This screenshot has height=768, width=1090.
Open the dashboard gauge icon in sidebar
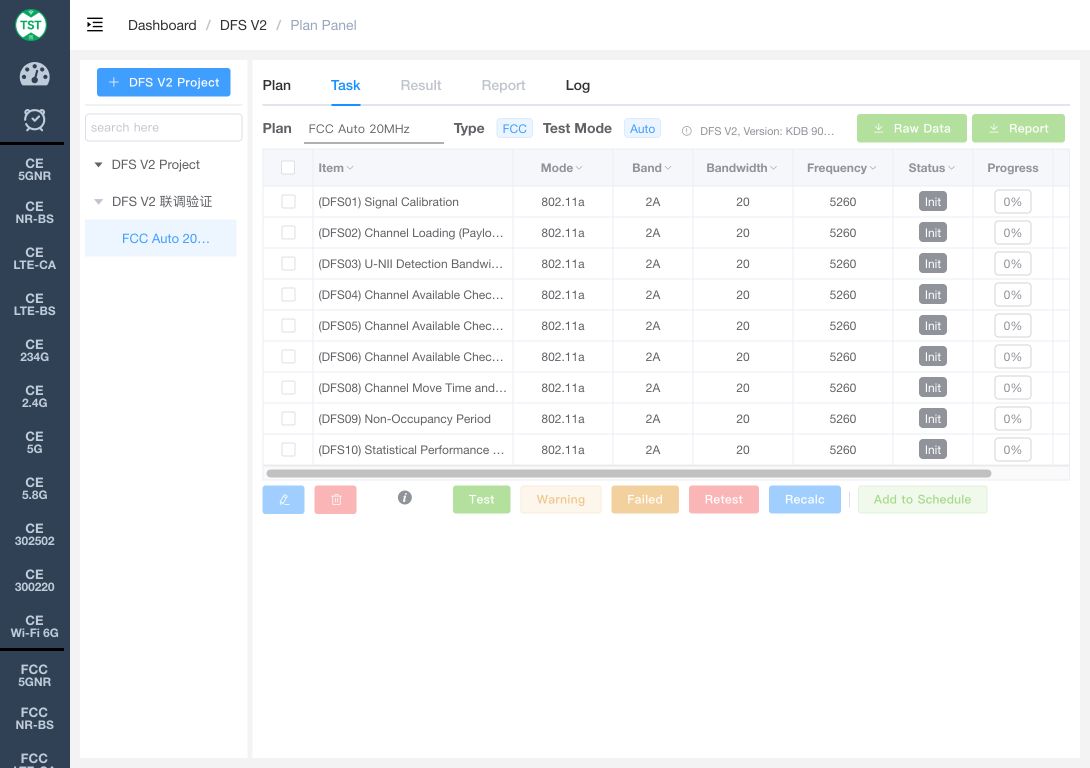click(34, 74)
